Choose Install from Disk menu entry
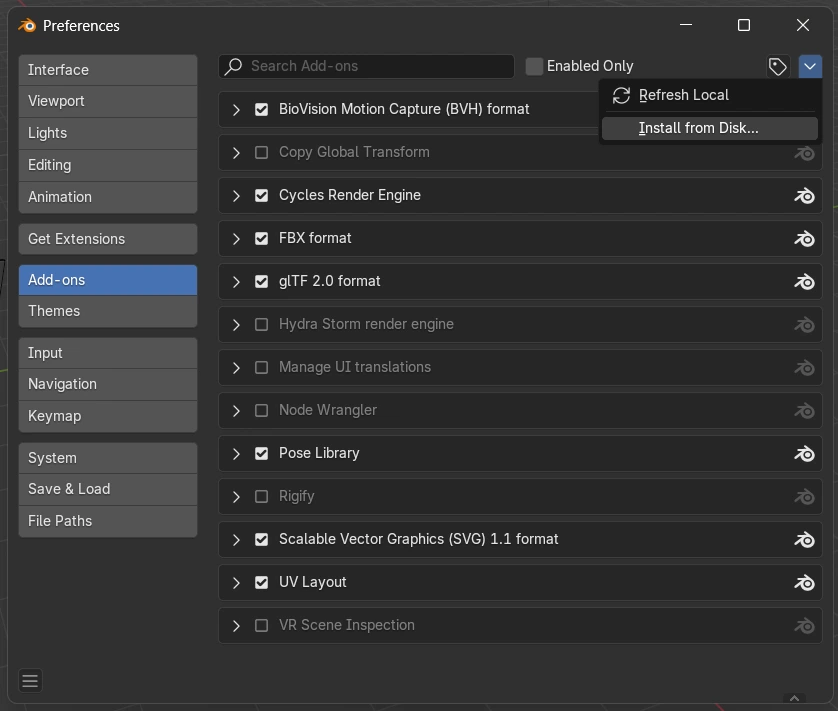 point(698,128)
